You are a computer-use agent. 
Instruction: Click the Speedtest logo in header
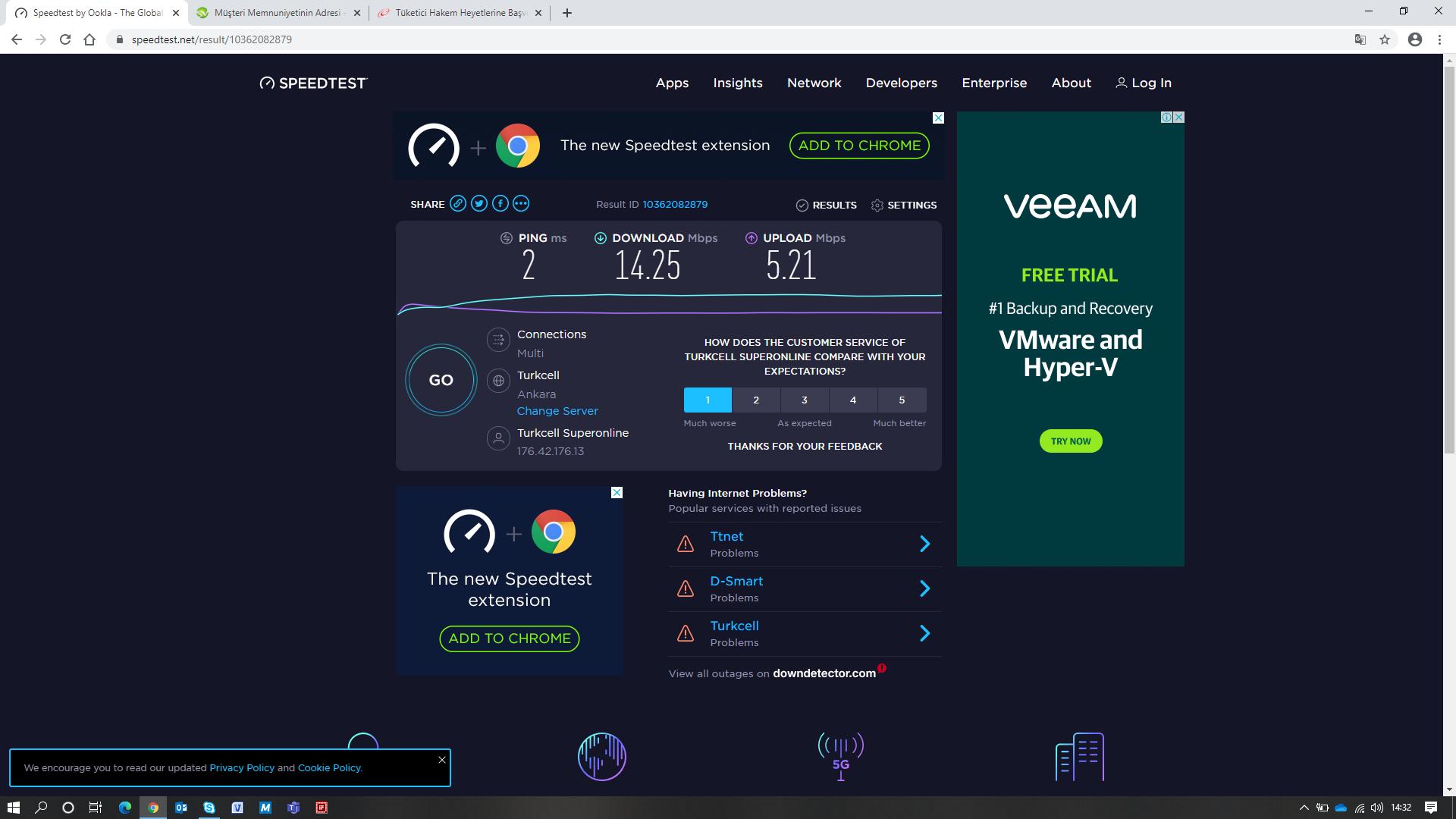[313, 83]
